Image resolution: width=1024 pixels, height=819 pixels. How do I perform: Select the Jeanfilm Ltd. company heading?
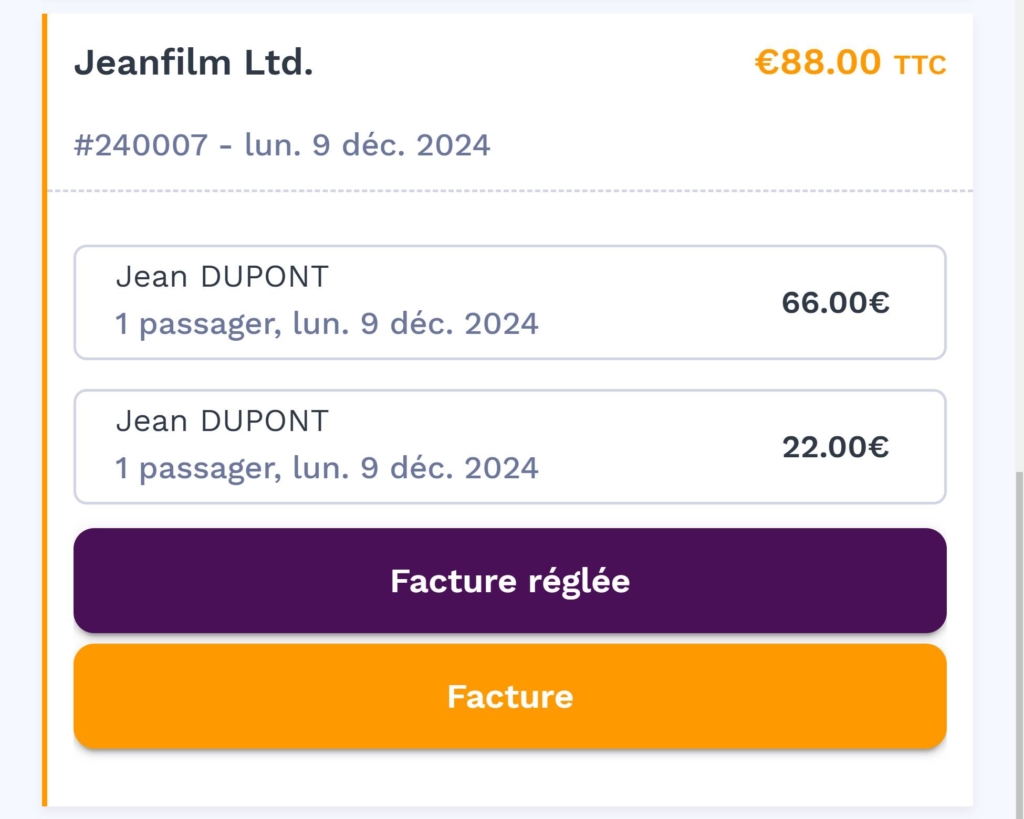[193, 63]
